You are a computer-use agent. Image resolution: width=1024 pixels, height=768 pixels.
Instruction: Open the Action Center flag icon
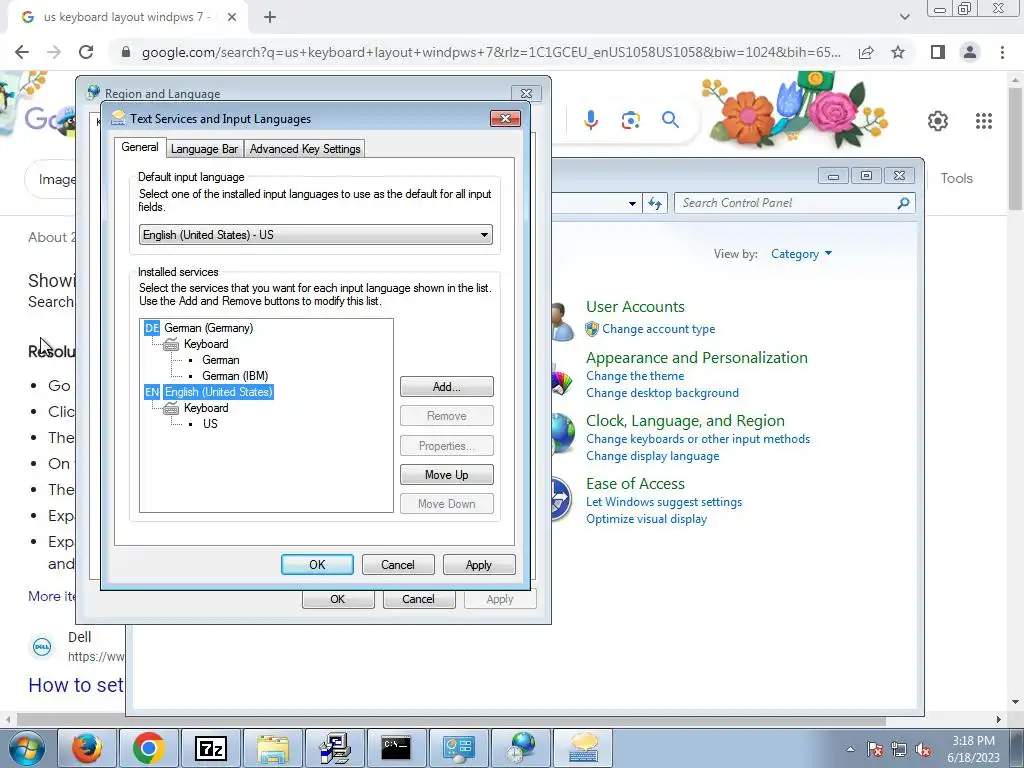[x=875, y=749]
